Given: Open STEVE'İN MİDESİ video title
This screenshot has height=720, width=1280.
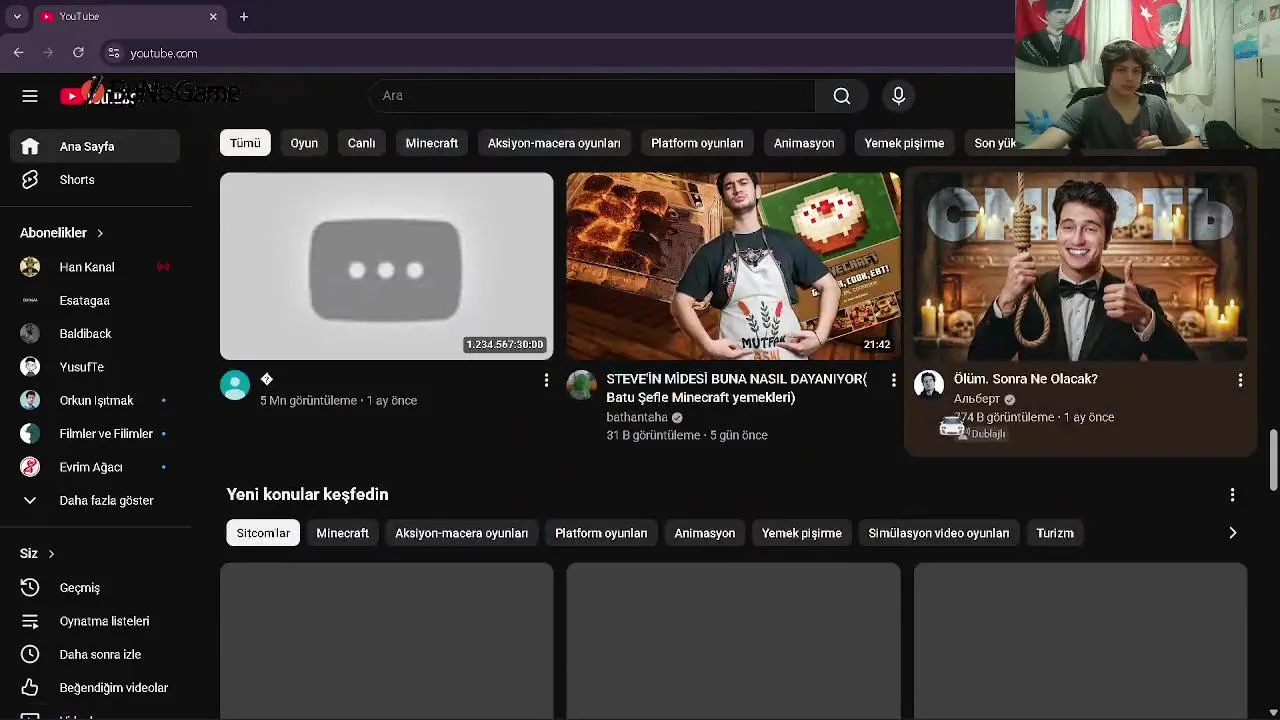Looking at the screenshot, I should pos(736,388).
